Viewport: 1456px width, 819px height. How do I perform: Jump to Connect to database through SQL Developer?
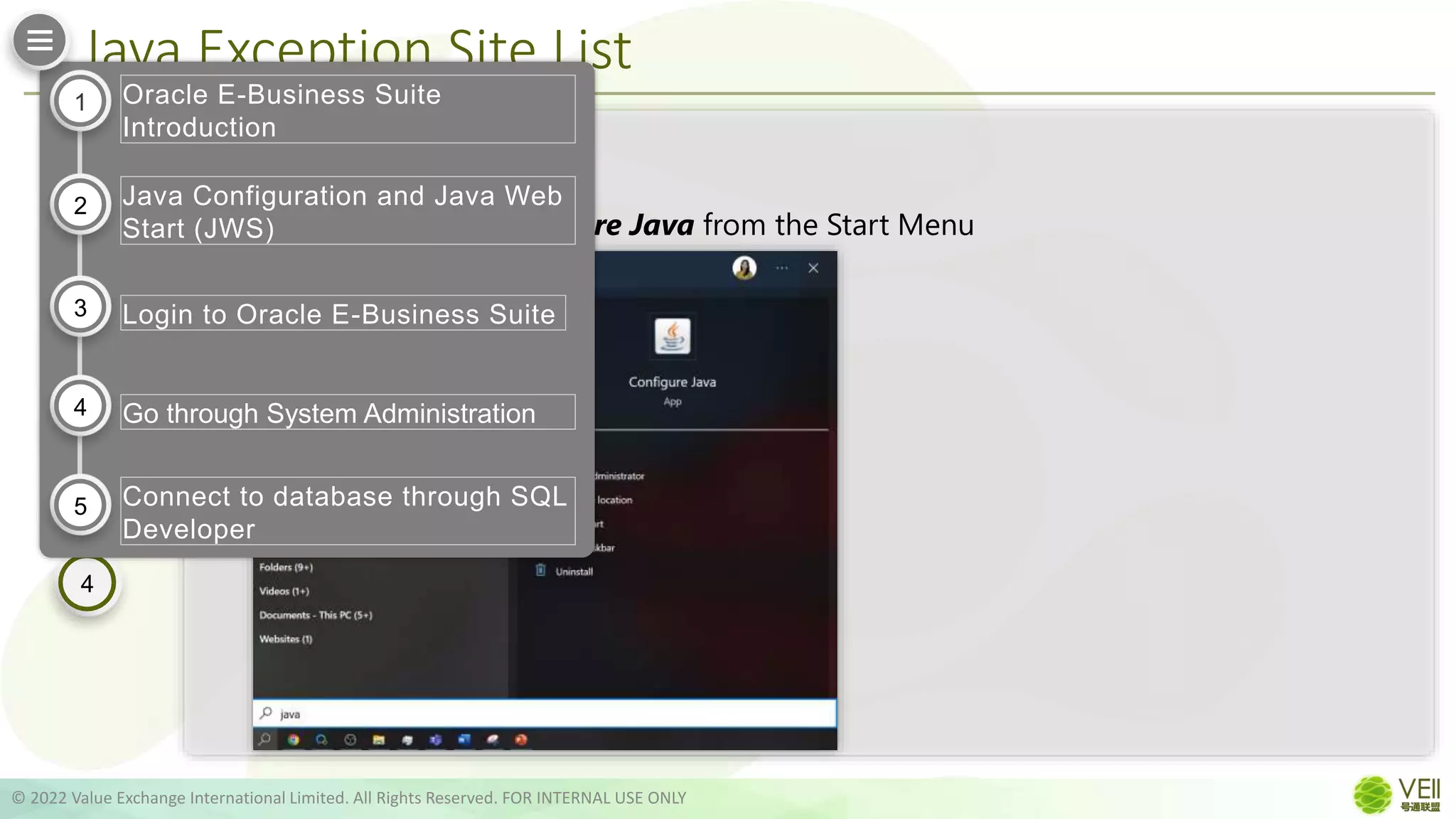click(x=348, y=511)
